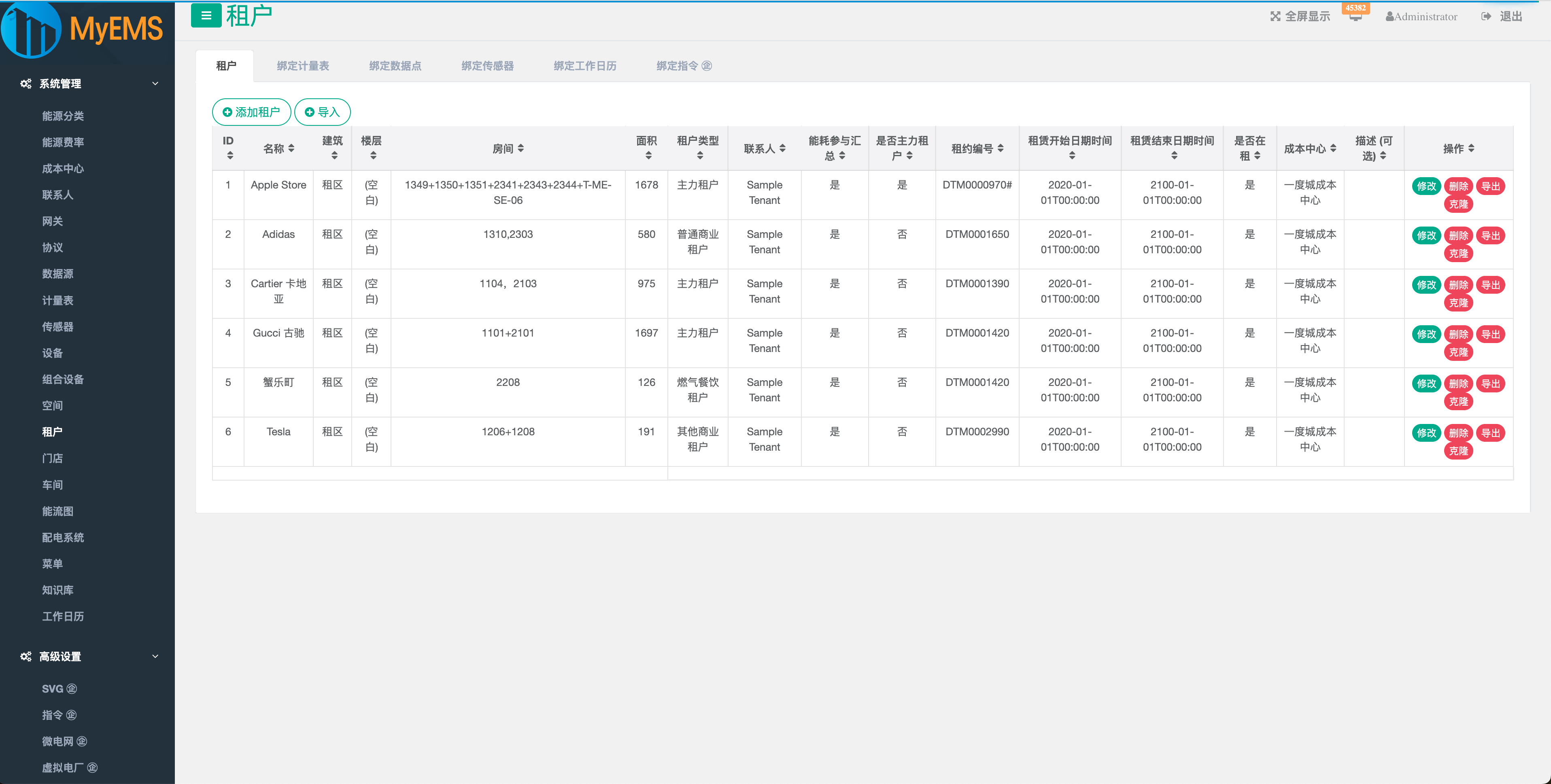Click the 导入 import button
Viewport: 1551px width, 784px height.
coord(322,112)
